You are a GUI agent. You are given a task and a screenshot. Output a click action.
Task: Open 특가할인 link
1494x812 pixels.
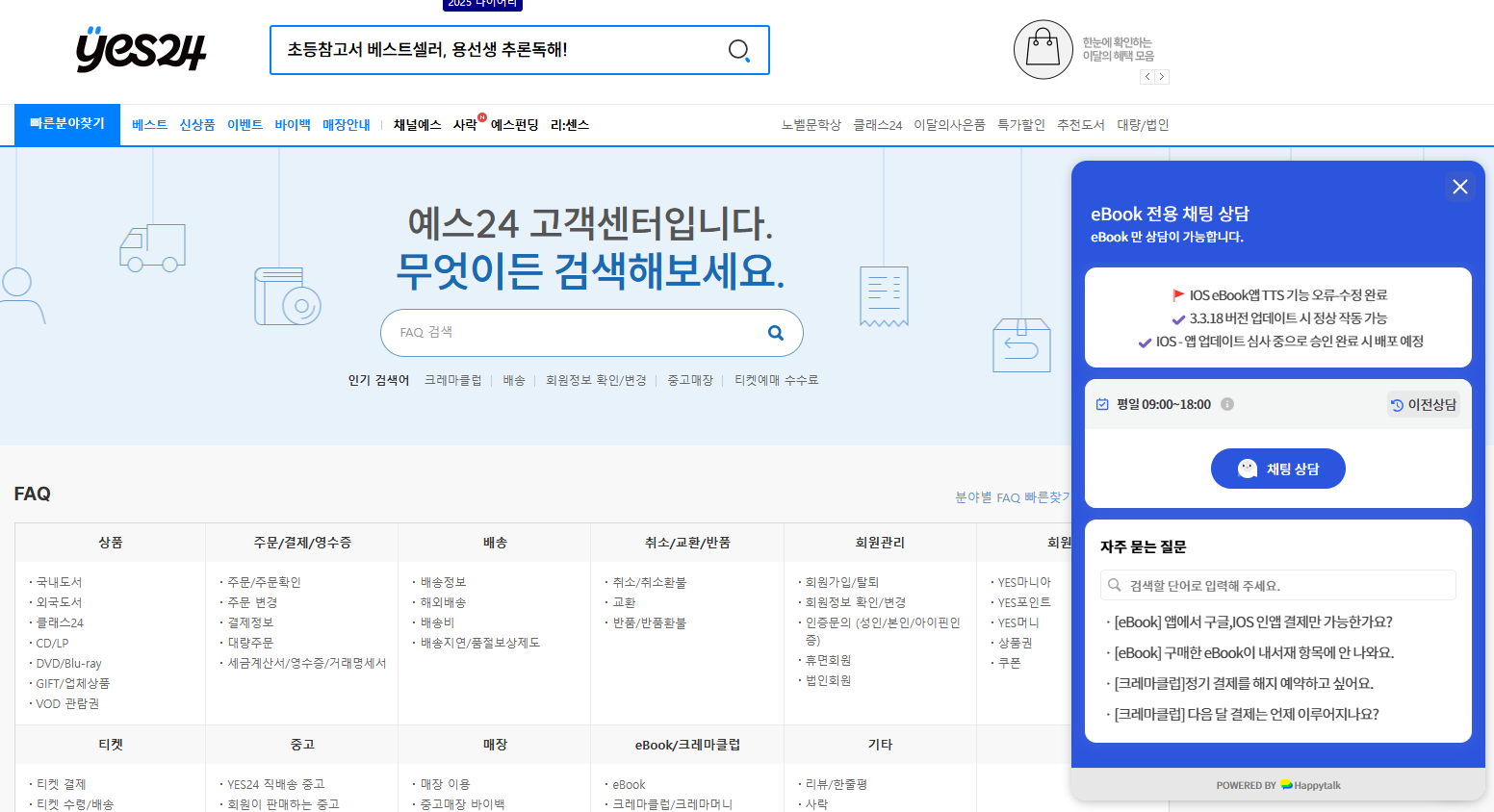[1021, 125]
